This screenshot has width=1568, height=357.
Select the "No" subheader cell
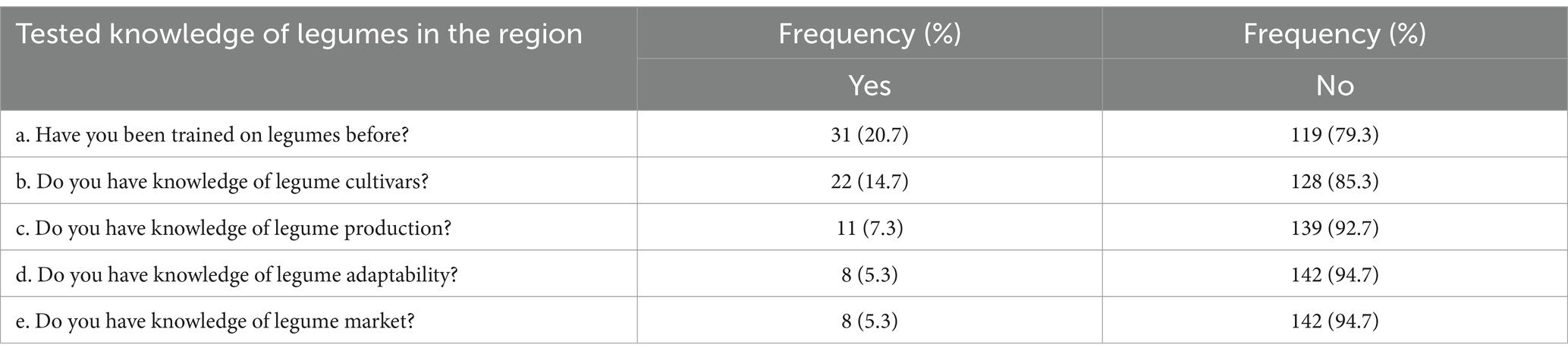1334,86
